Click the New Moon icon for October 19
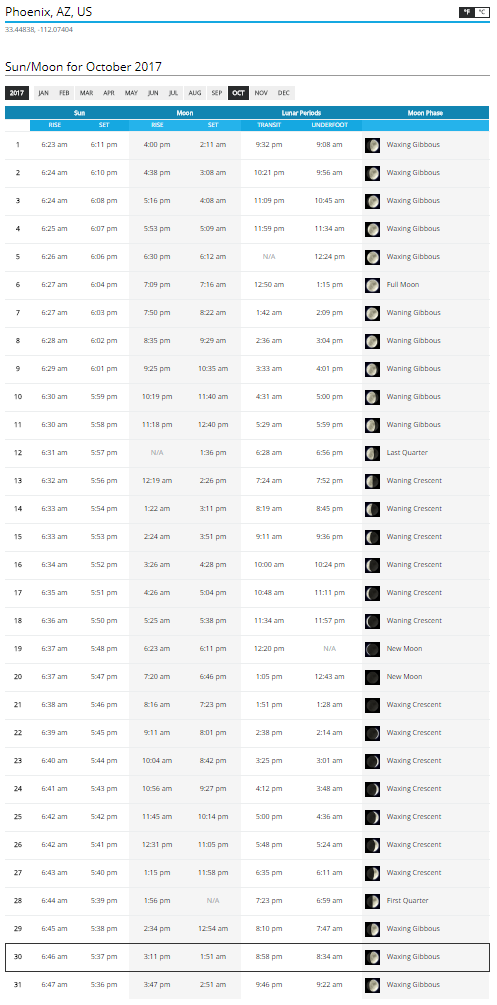497x1005 pixels. 372,649
